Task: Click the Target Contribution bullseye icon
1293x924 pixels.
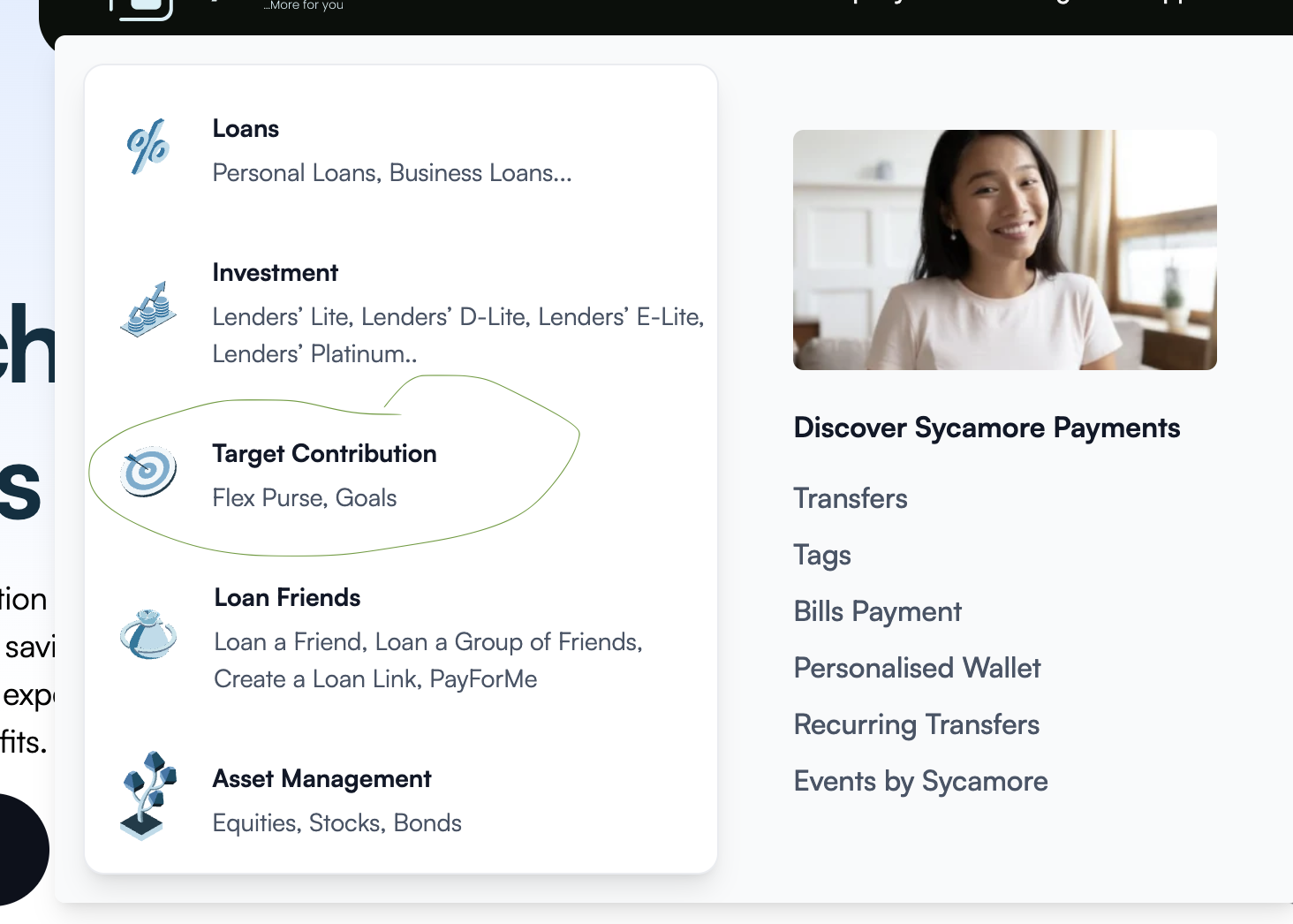Action: (148, 471)
